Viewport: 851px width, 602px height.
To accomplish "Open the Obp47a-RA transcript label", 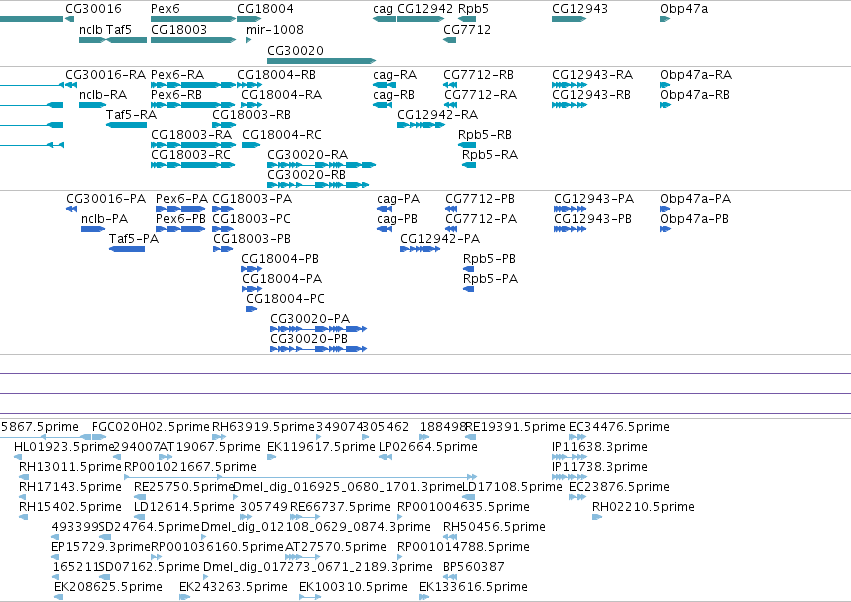I will pyautogui.click(x=696, y=74).
